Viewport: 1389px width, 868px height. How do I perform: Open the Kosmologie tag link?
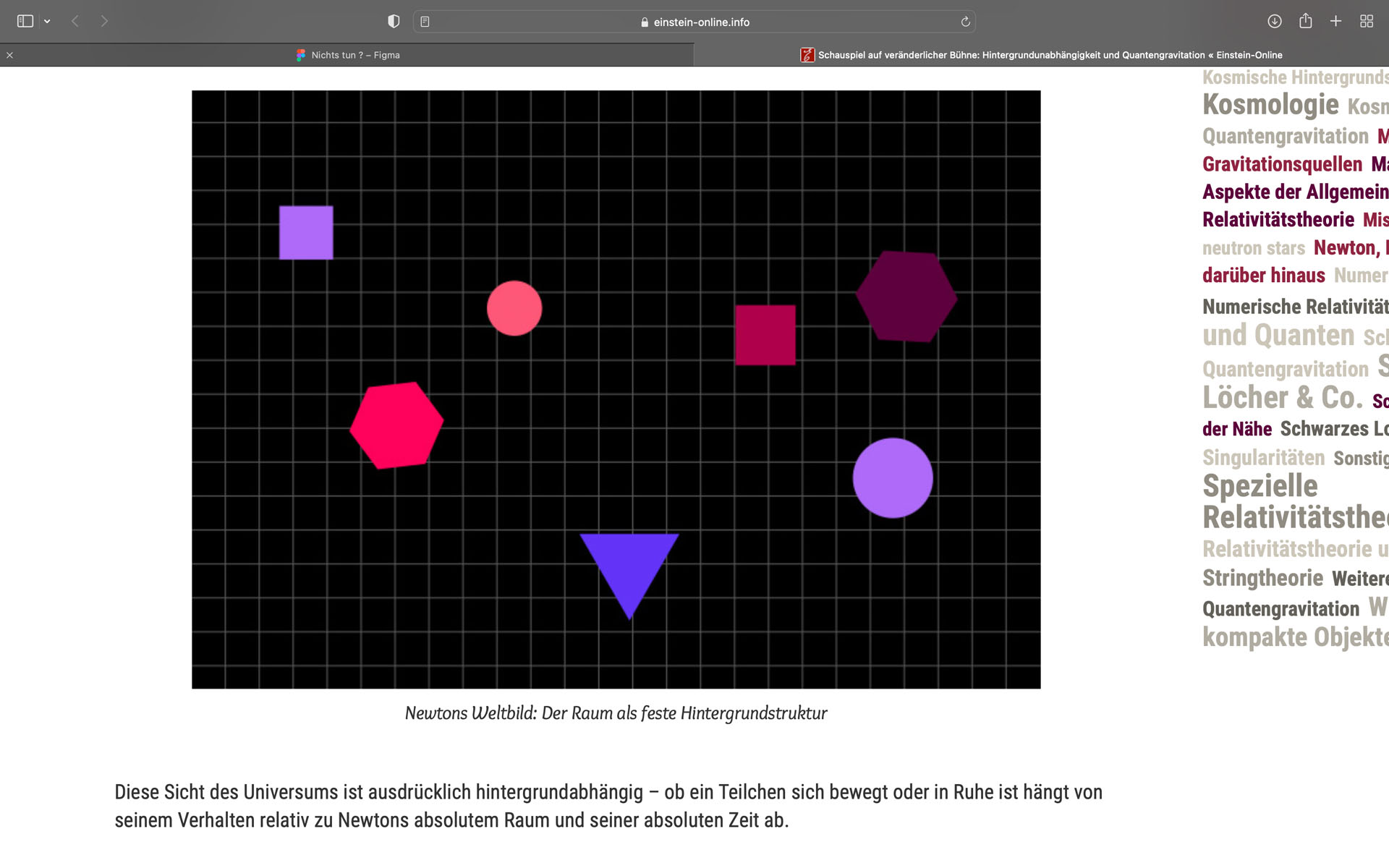pyautogui.click(x=1270, y=105)
